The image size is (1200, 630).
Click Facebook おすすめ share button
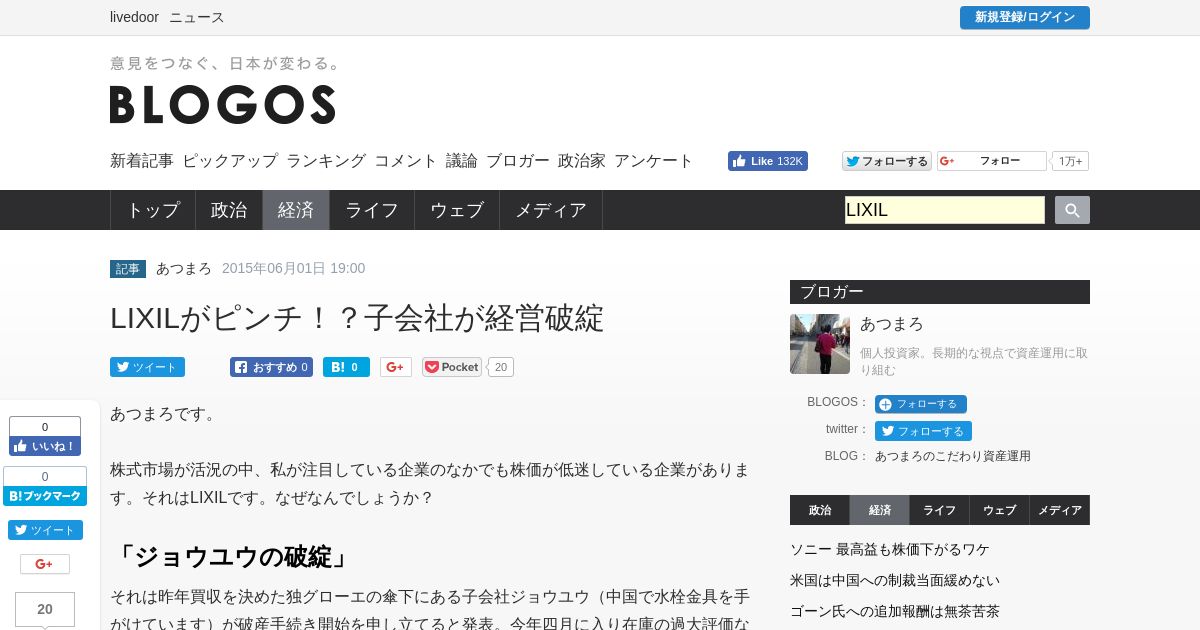pyautogui.click(x=271, y=367)
